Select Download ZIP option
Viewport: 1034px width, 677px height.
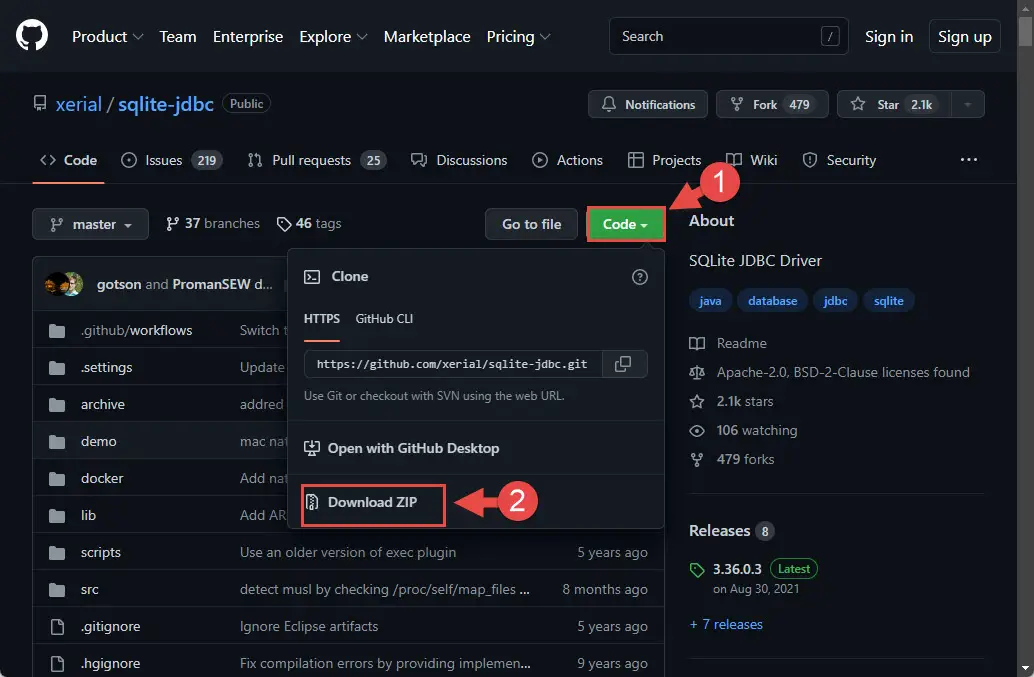tap(373, 502)
